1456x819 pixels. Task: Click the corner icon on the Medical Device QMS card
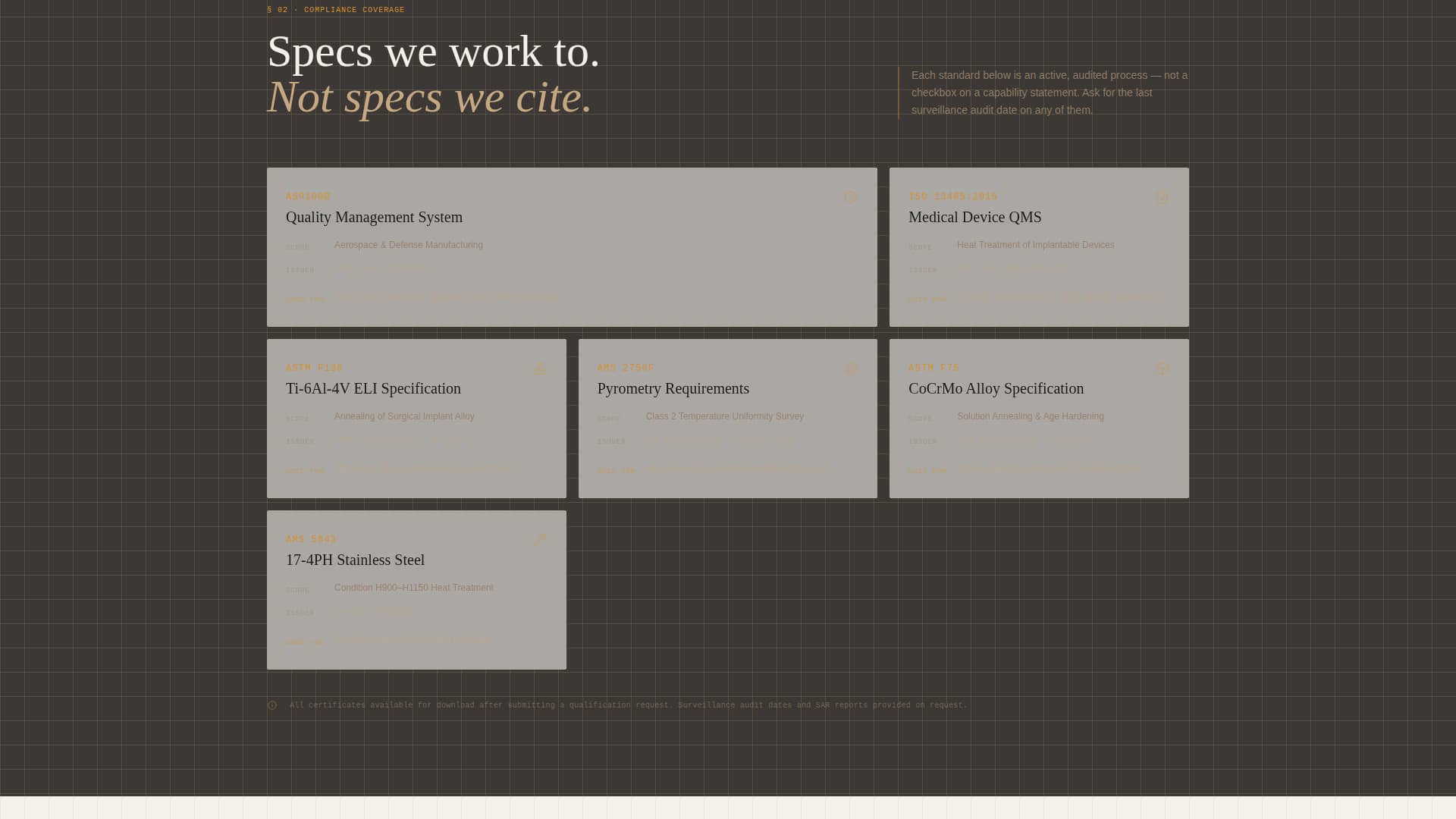click(1163, 197)
